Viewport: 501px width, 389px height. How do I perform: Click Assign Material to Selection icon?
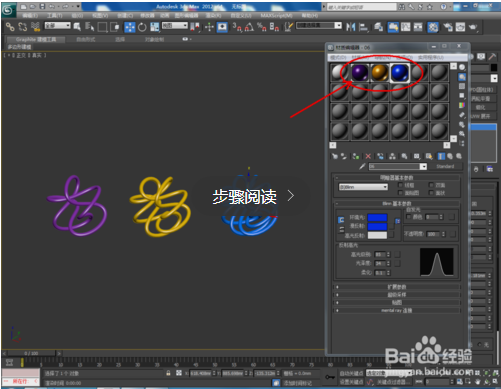356,156
